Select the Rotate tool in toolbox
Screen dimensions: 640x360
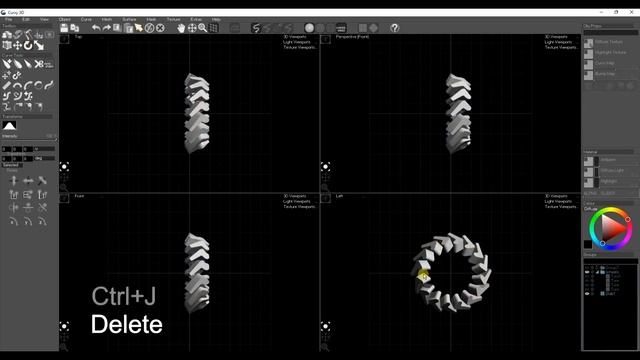click(28, 45)
